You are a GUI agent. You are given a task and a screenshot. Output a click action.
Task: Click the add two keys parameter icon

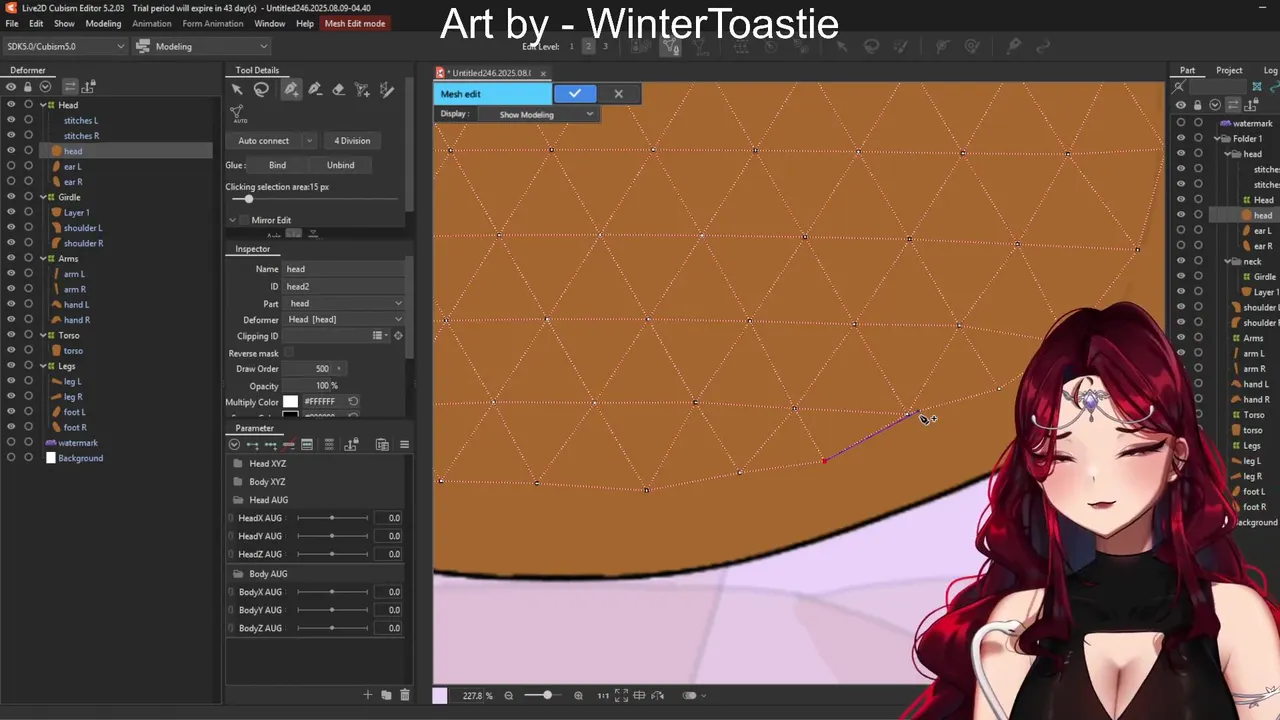pyautogui.click(x=252, y=444)
